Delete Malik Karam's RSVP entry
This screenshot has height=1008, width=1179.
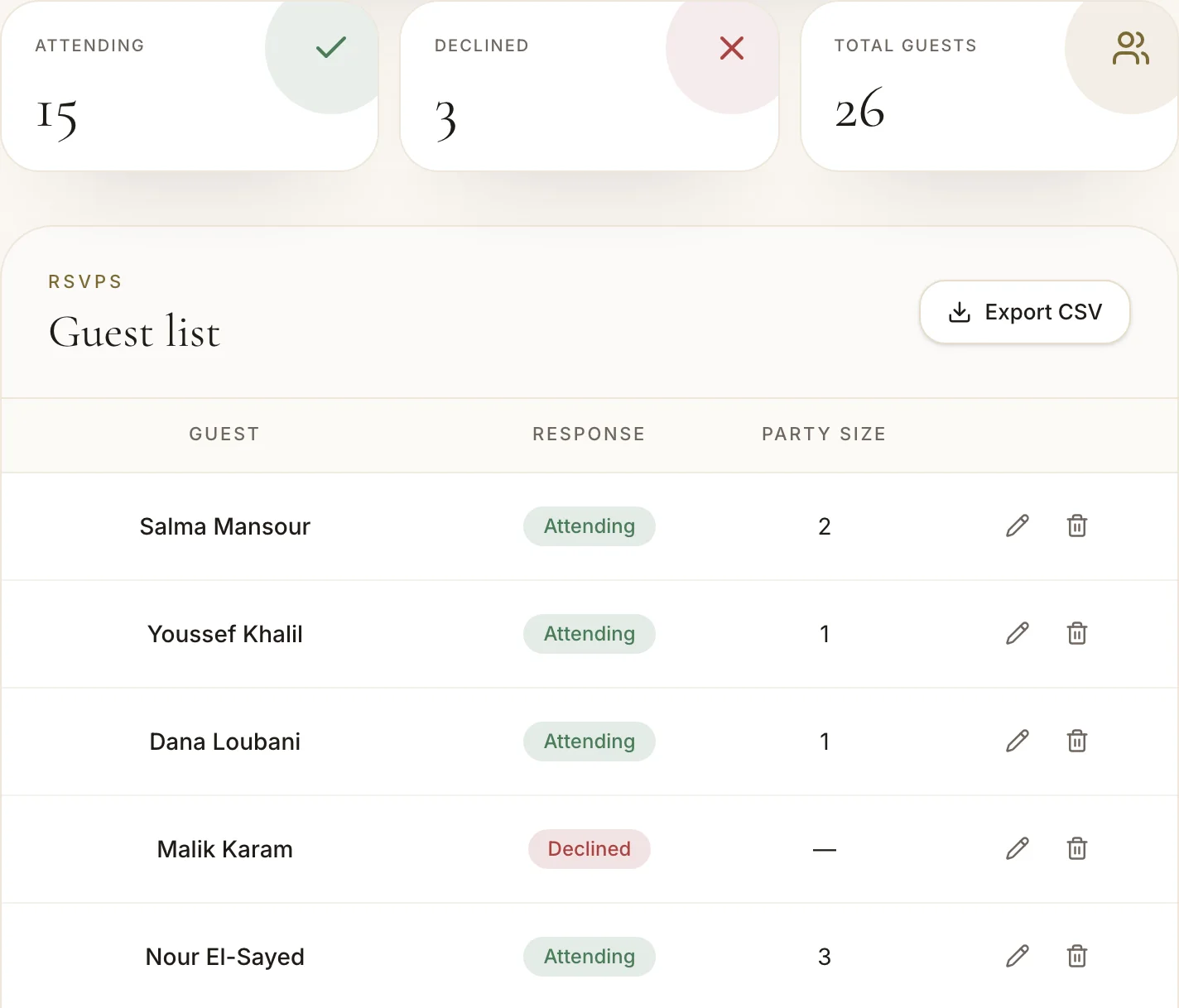(1077, 848)
